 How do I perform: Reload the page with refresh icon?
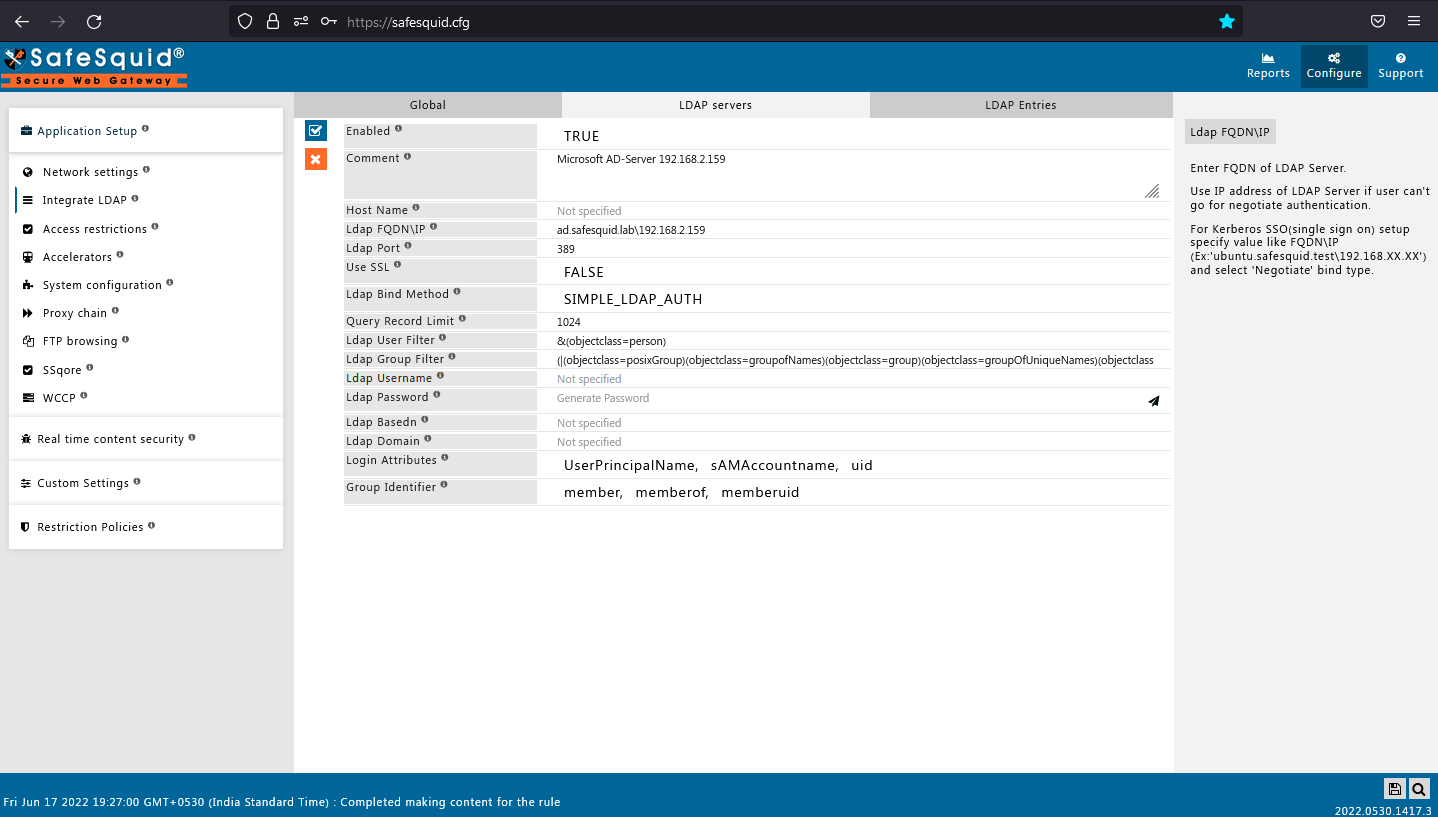[94, 21]
